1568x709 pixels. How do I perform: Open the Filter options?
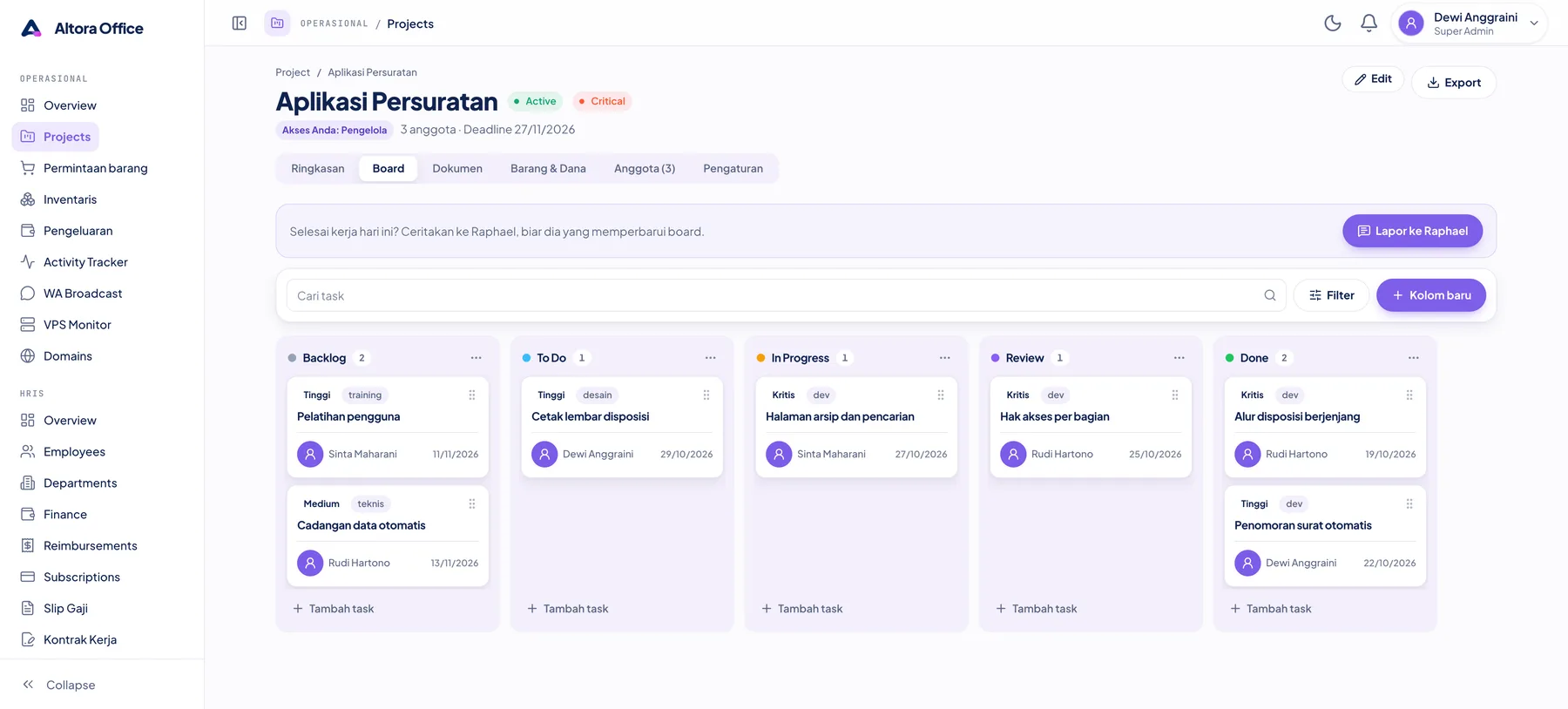pos(1331,295)
